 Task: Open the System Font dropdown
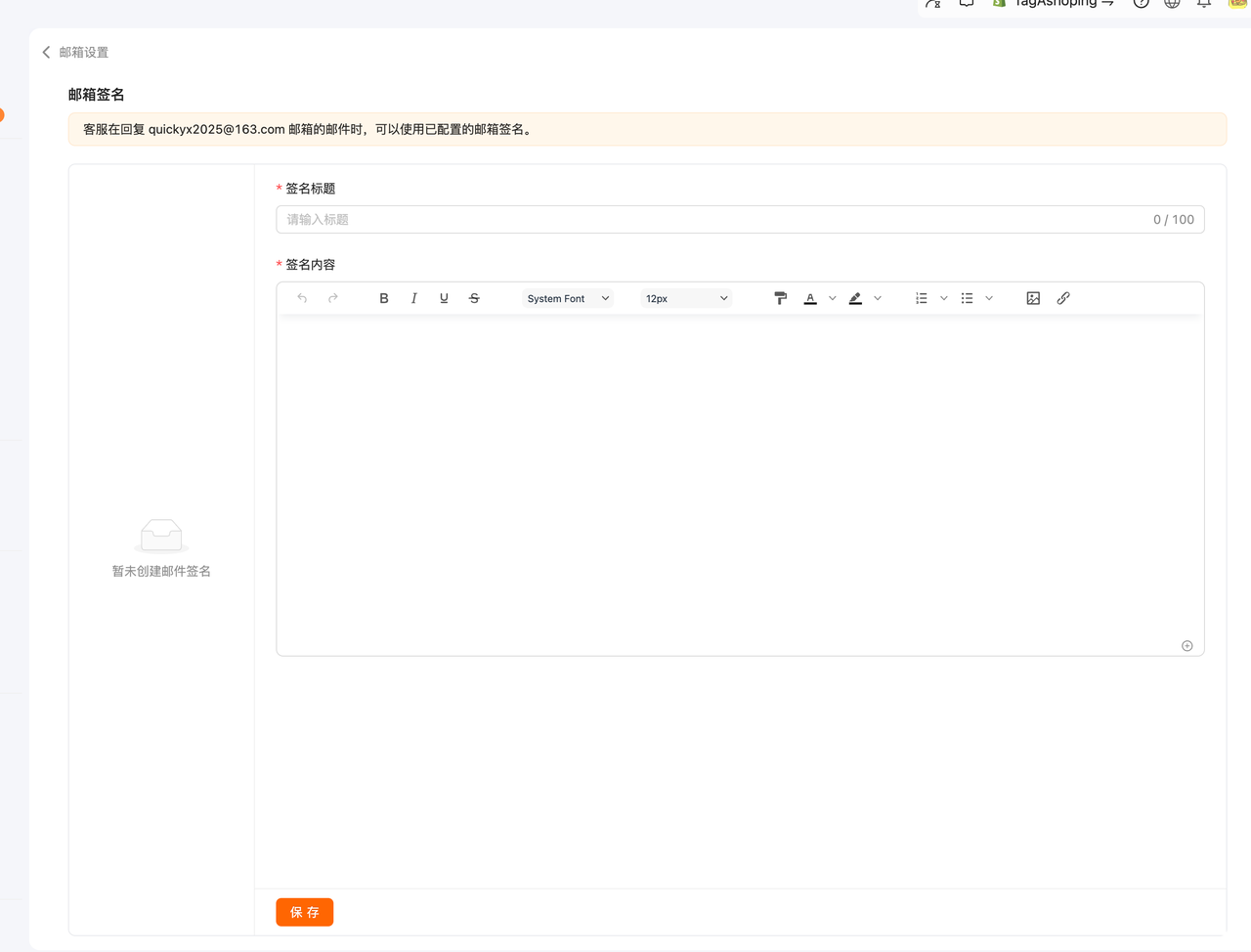click(x=568, y=298)
